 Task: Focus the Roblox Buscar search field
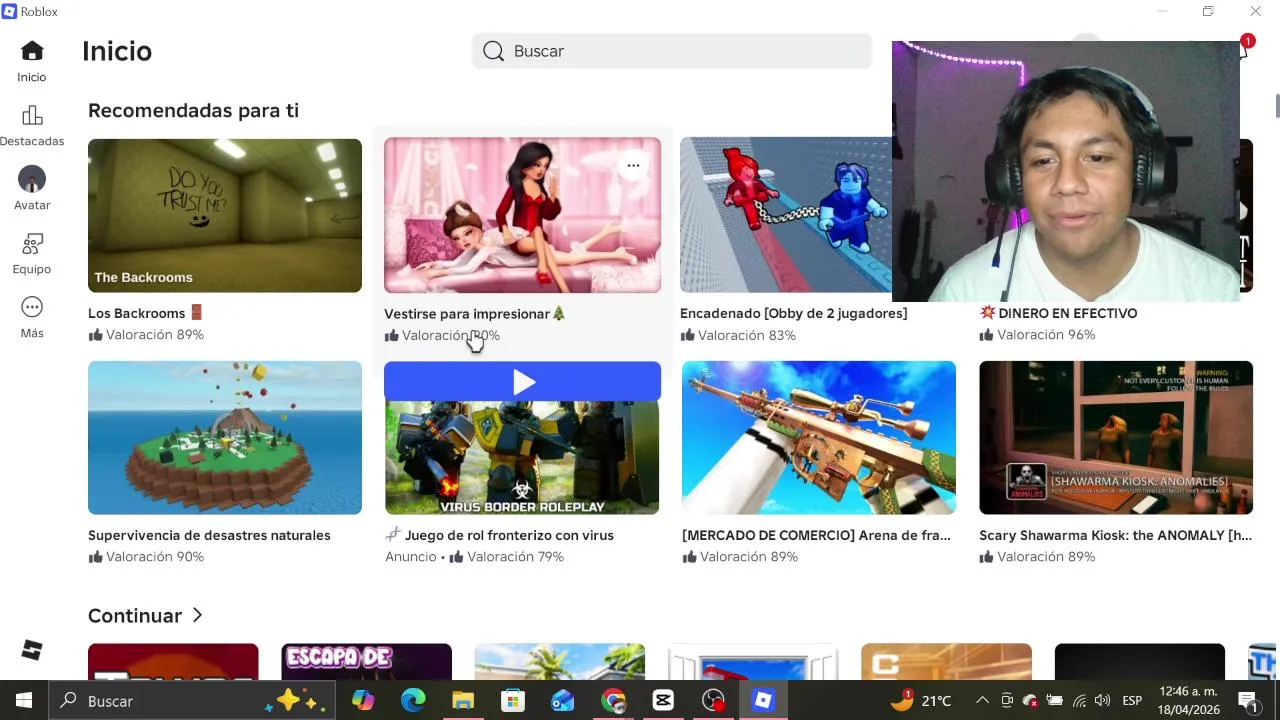[x=672, y=51]
